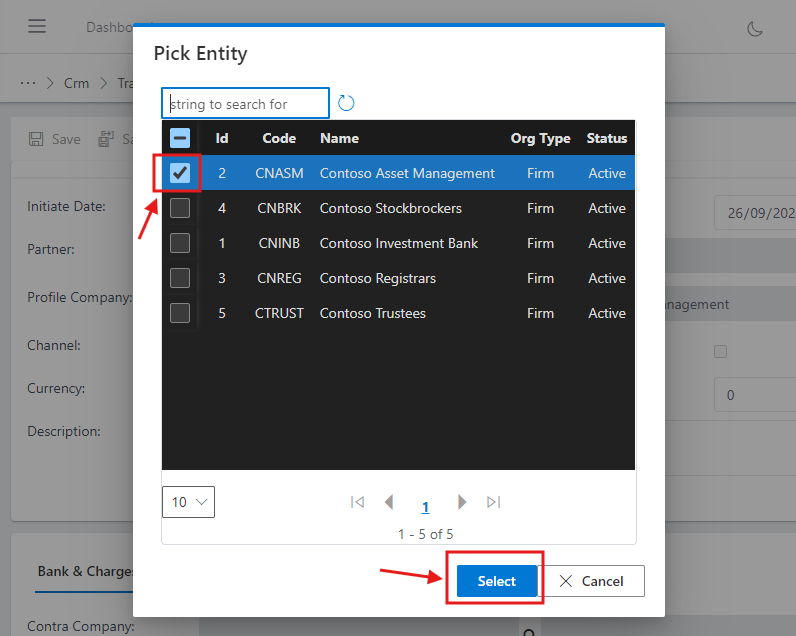This screenshot has height=636, width=796.
Task: Tick the Contoso Trustees row checkbox
Action: pyautogui.click(x=180, y=313)
